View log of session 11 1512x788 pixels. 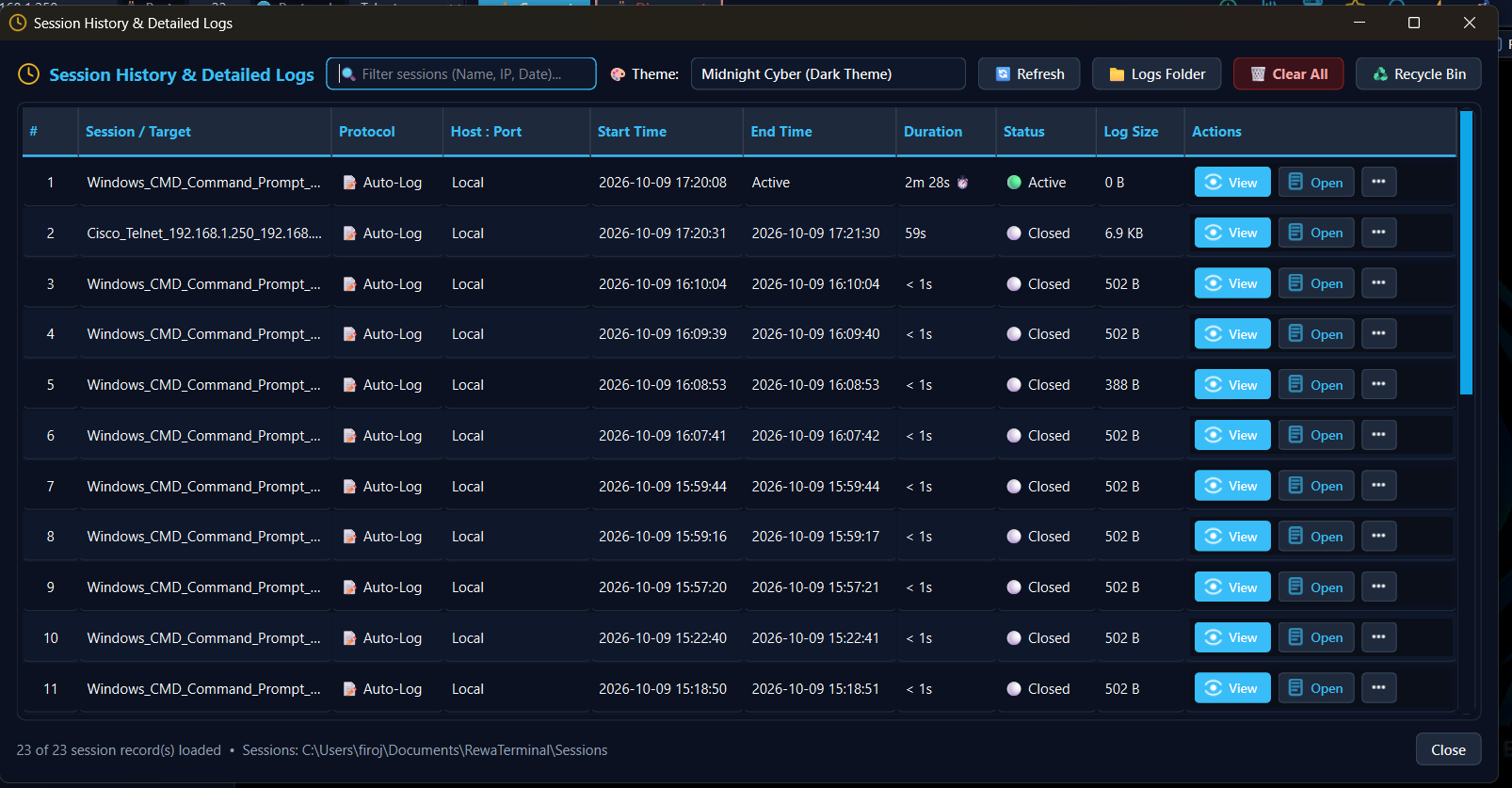click(1232, 688)
